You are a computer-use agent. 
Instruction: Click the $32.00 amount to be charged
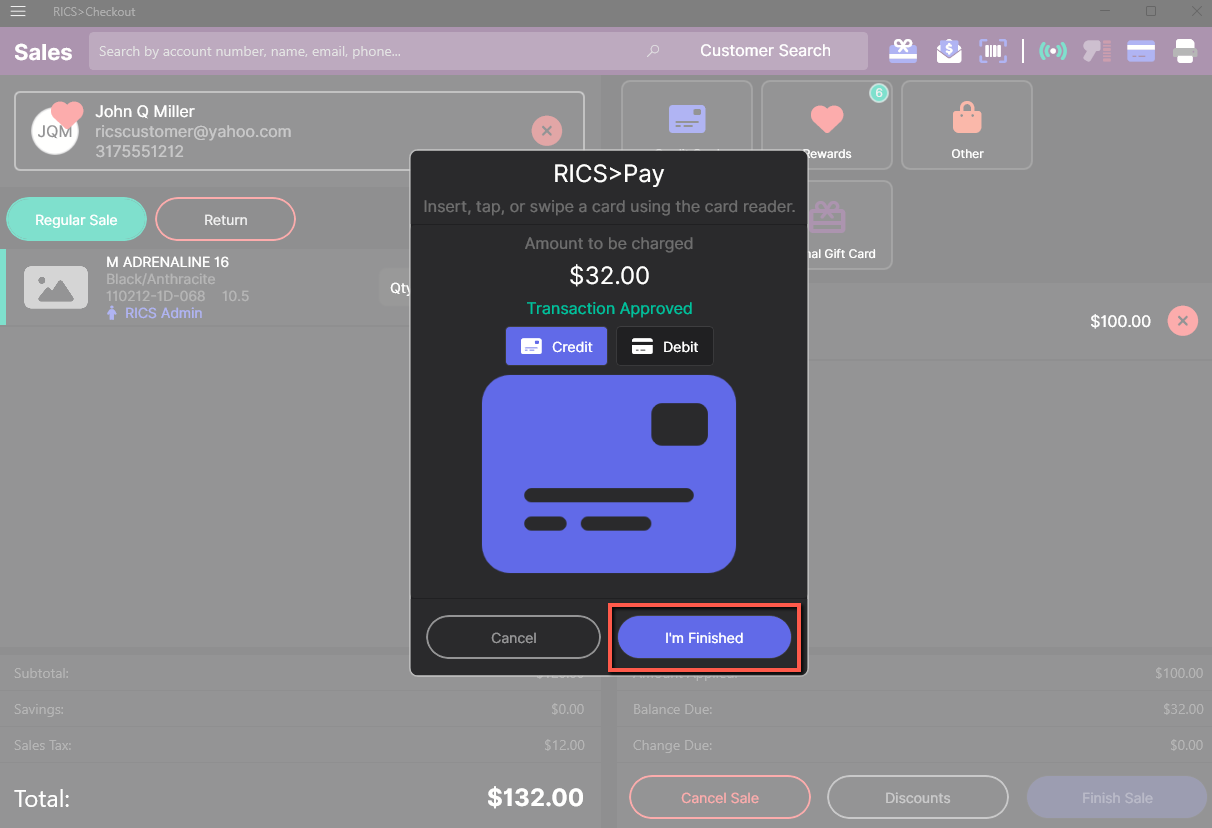609,275
